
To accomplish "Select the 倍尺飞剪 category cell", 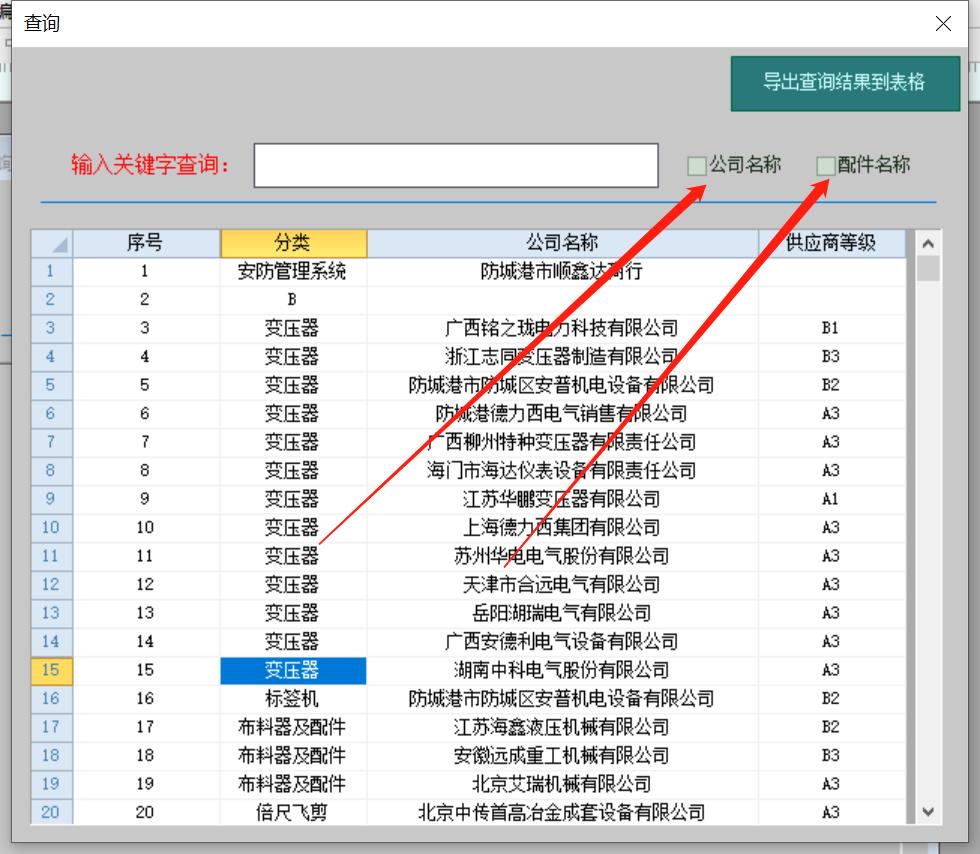I will [x=293, y=813].
